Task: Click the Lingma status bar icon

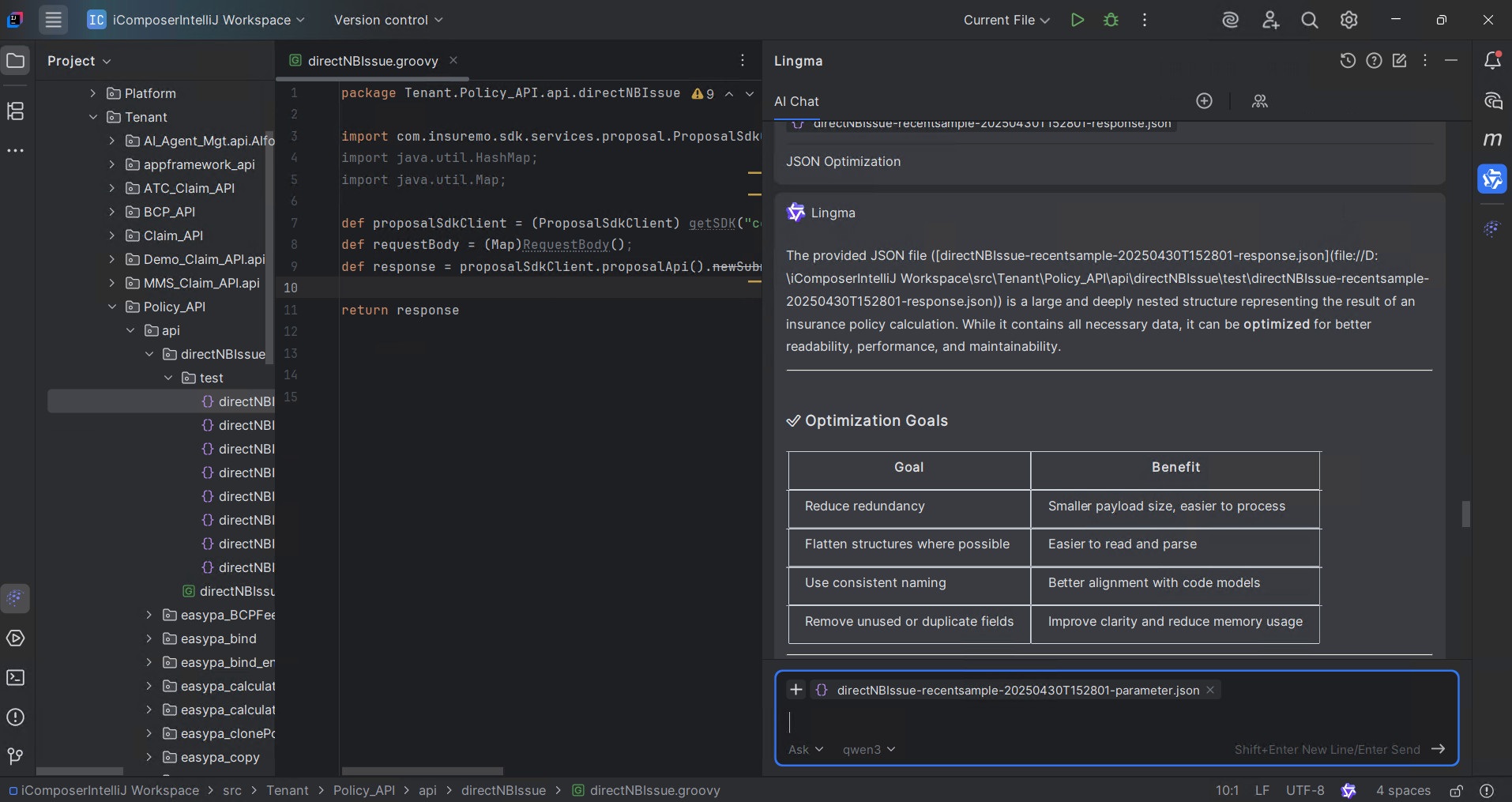Action: (x=1348, y=790)
